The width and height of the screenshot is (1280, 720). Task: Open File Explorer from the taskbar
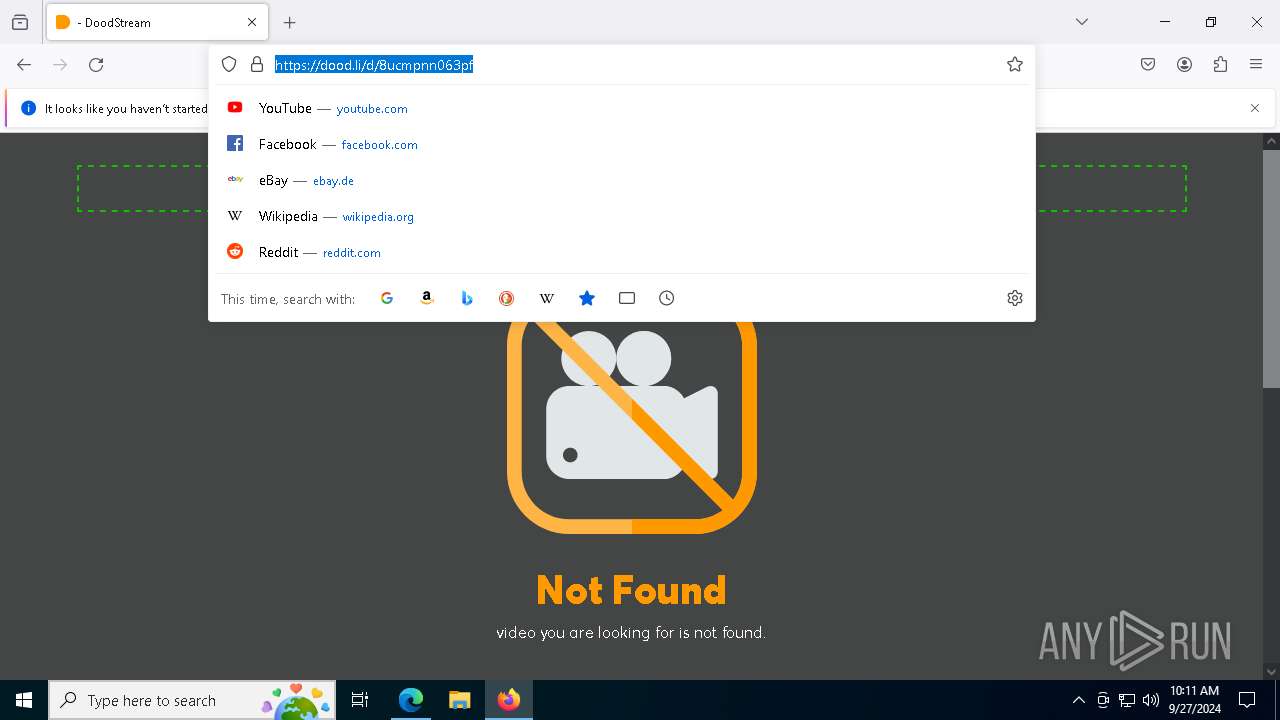pos(459,700)
